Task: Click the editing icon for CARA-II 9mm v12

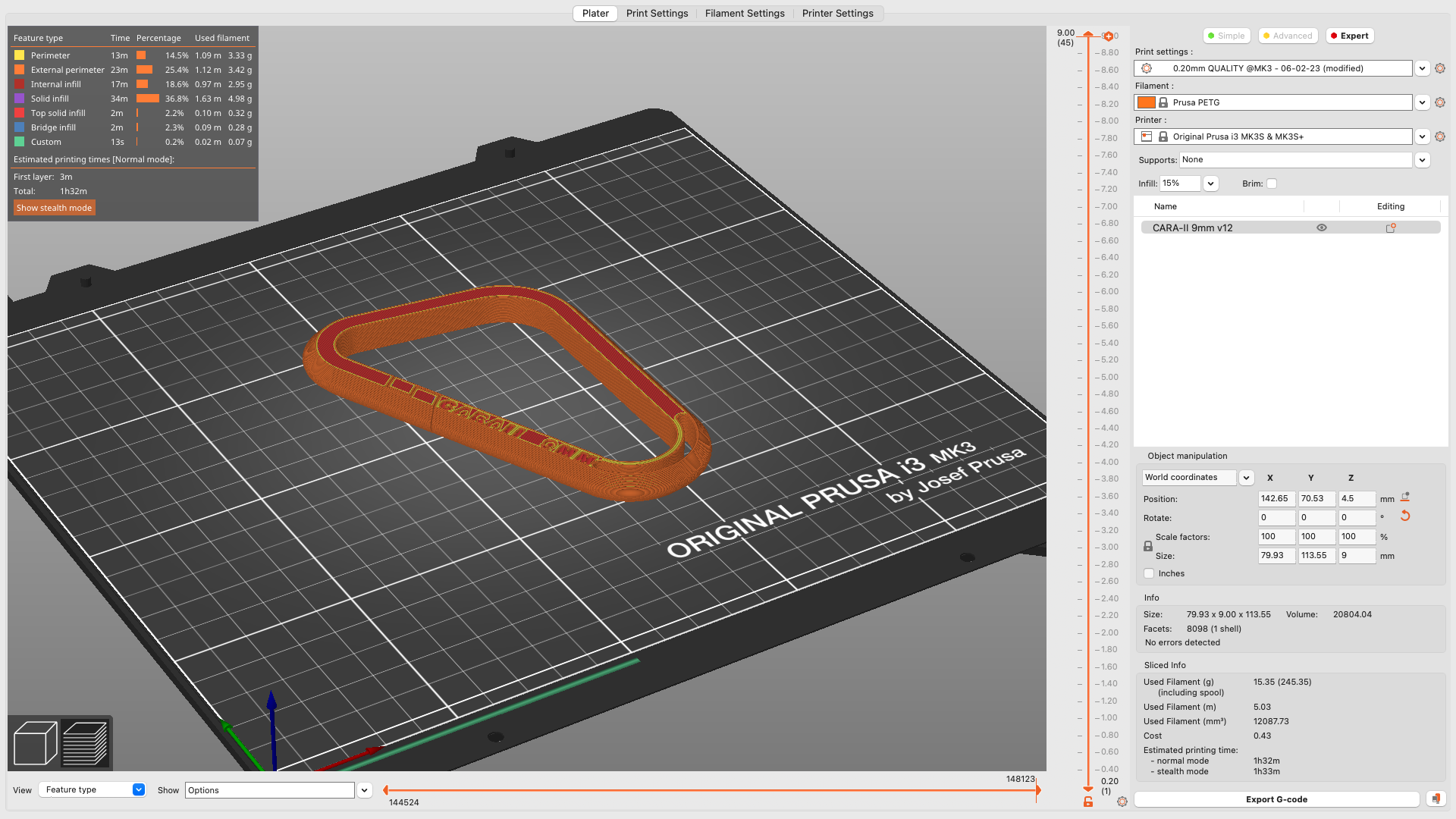Action: click(x=1391, y=227)
